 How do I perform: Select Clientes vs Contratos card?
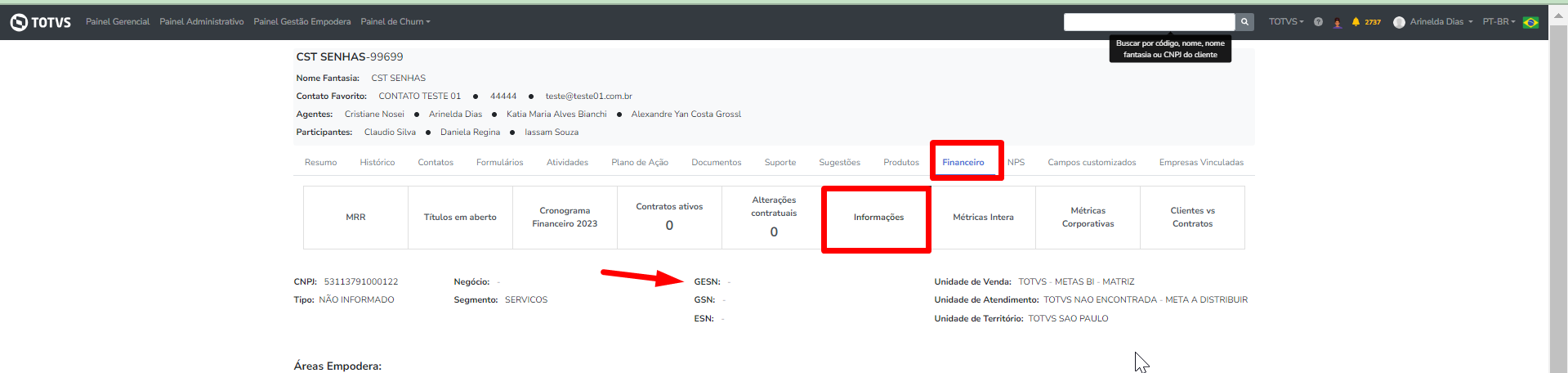click(1192, 218)
